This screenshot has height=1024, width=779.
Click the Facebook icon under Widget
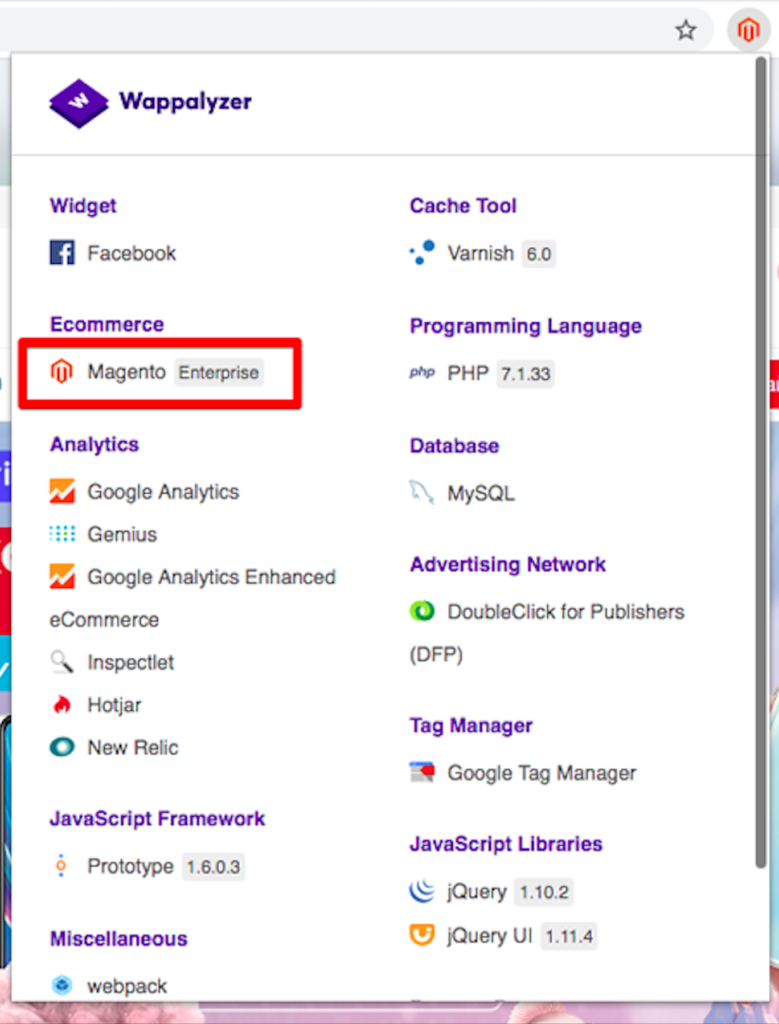[x=62, y=253]
